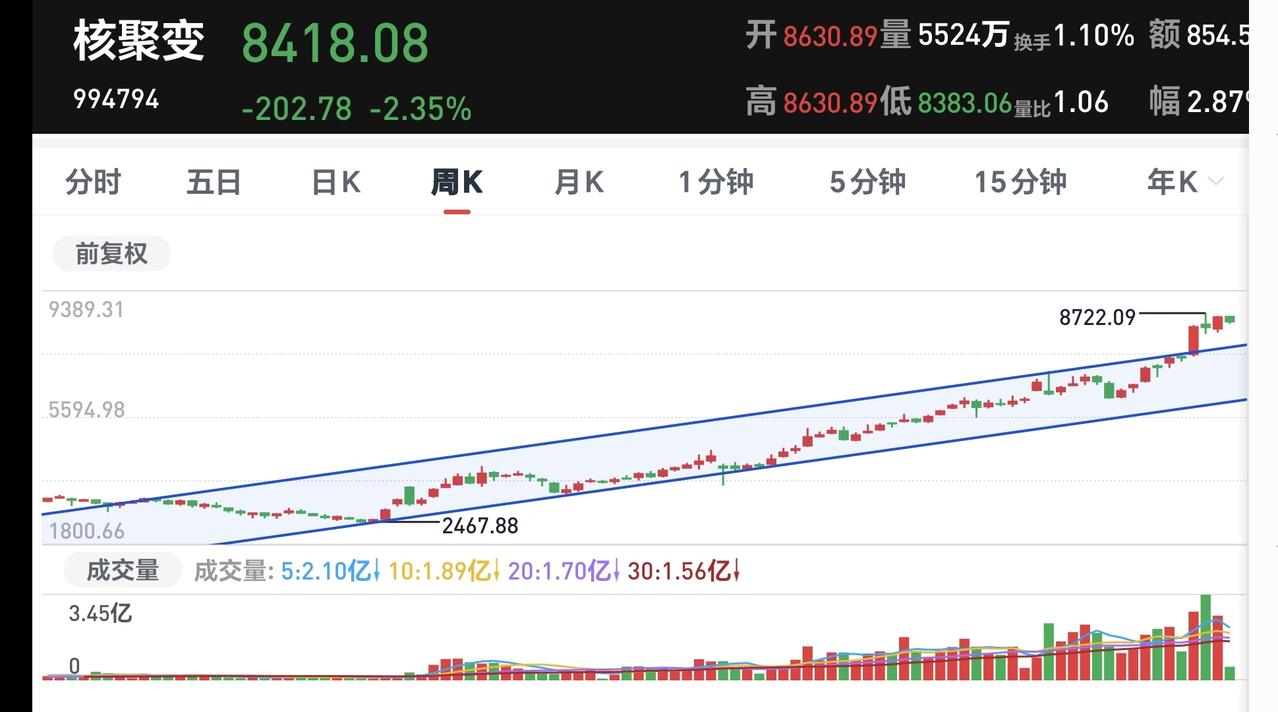Screen dimensions: 1278x712
Task: Click the 20-period volume average 20:1.70亿
Action: pos(564,571)
